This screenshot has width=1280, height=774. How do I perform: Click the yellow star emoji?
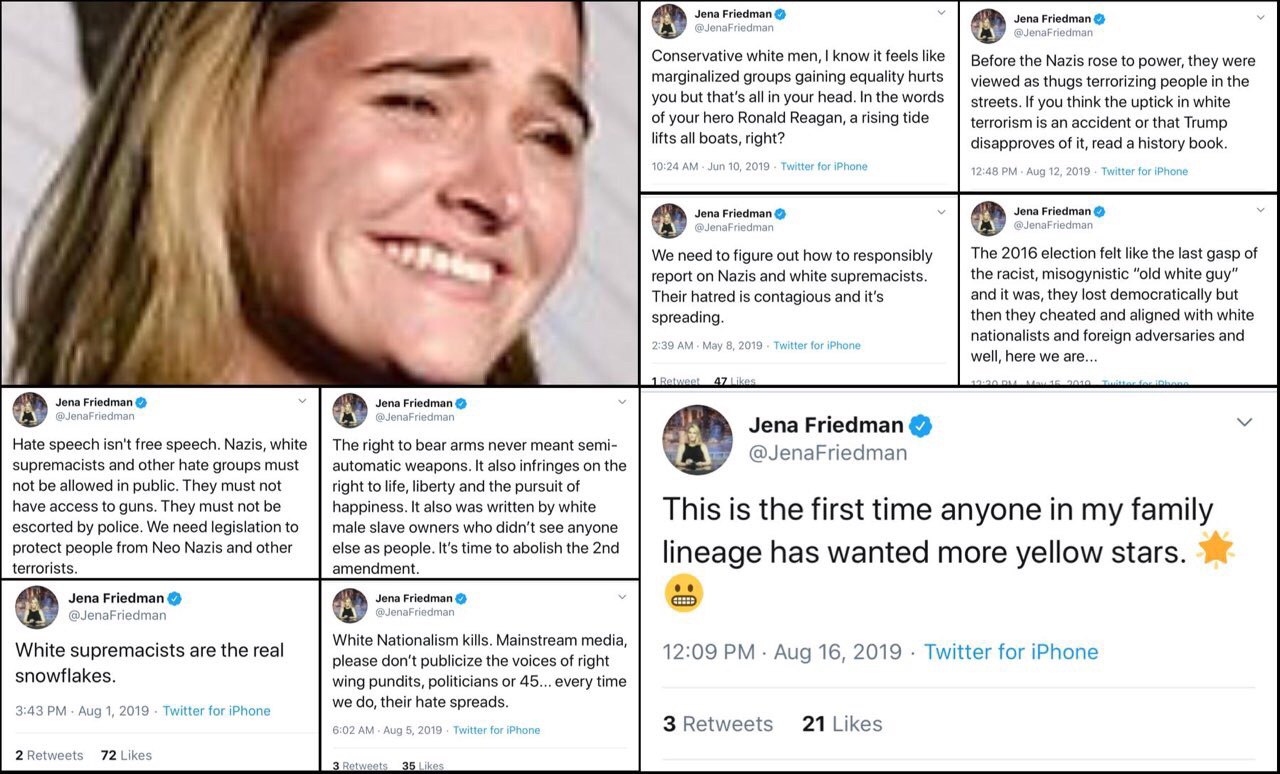1215,549
